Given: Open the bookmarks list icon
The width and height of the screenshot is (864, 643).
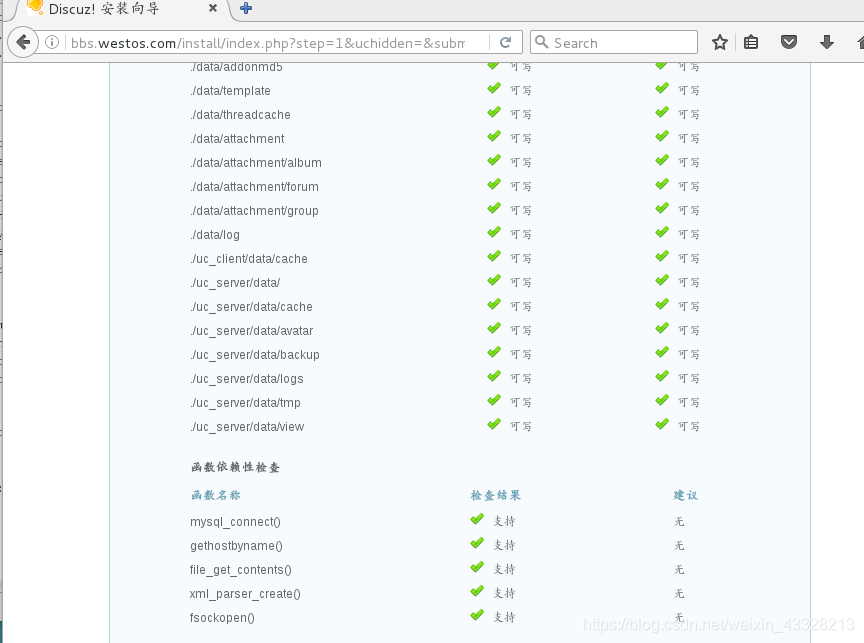Looking at the screenshot, I should [x=751, y=42].
